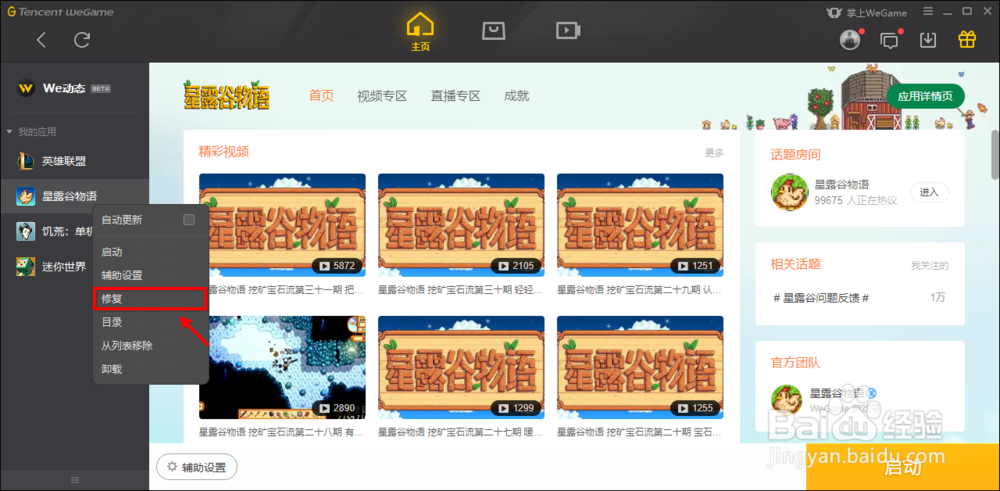Click the vertical scrollbar on the right

(995, 156)
